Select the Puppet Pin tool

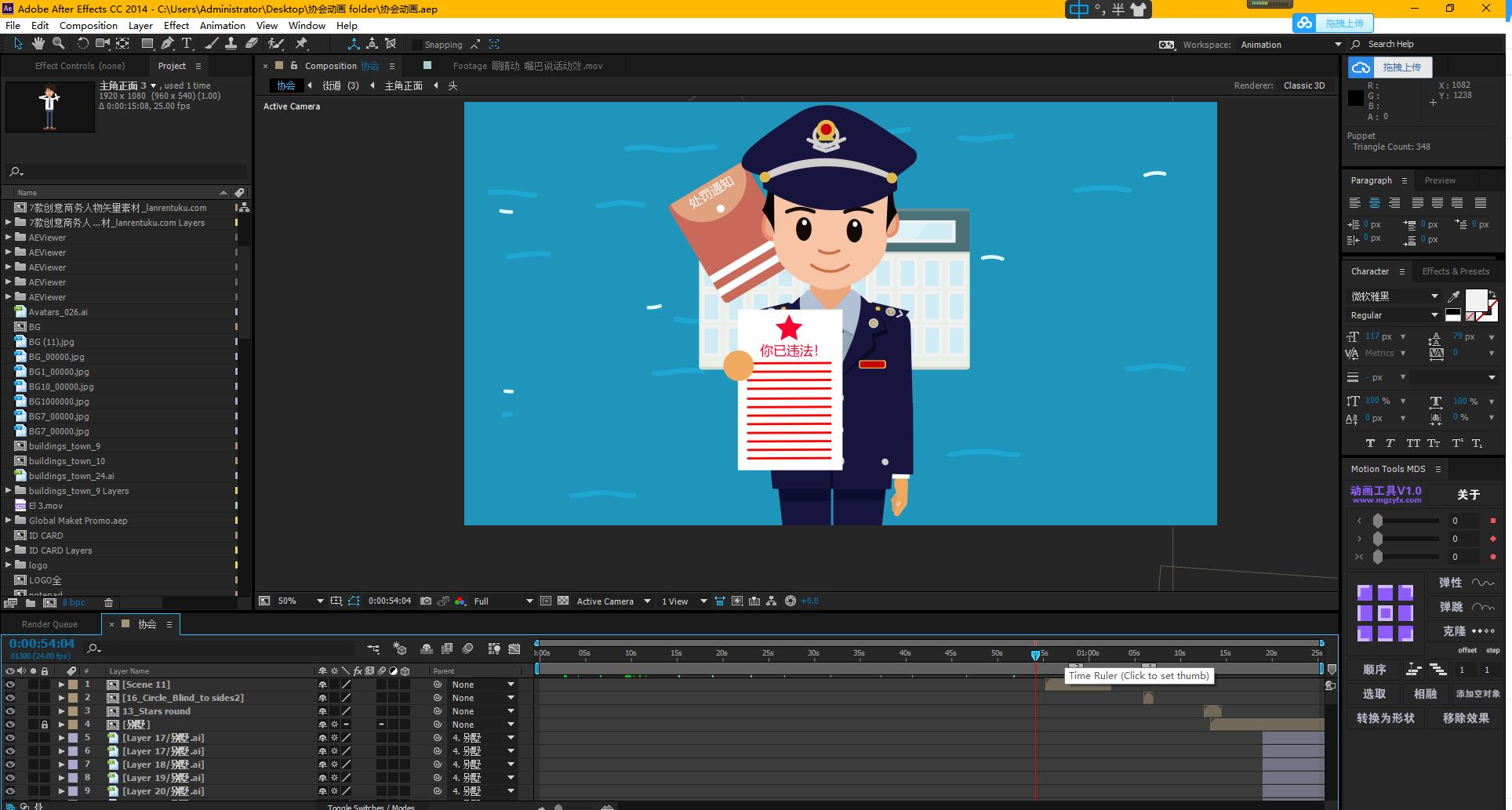point(300,44)
